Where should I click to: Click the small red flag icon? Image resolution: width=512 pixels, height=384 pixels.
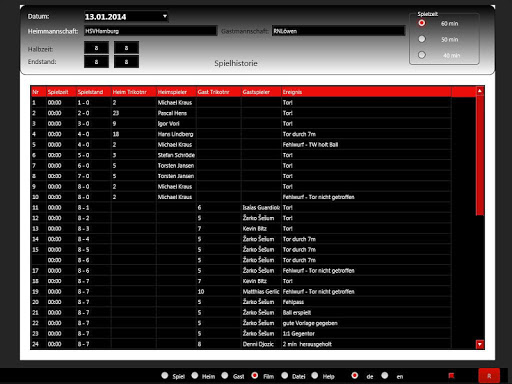(x=451, y=376)
